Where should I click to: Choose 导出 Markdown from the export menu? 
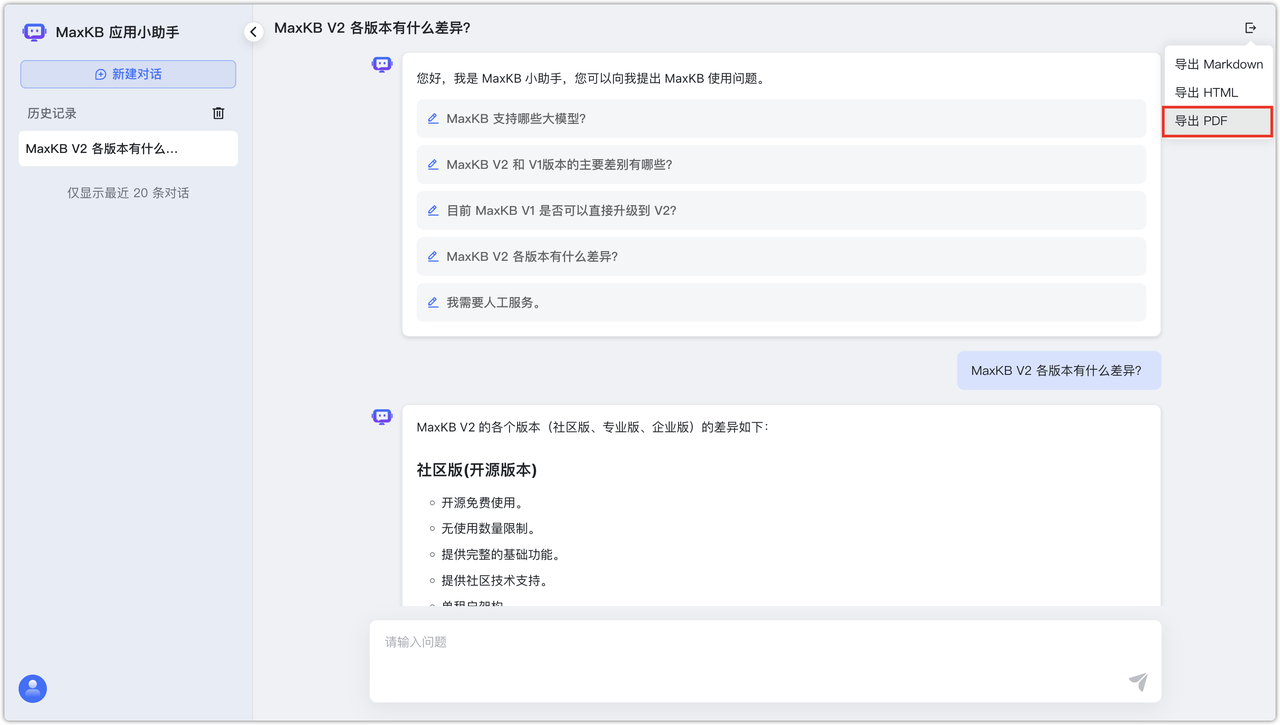click(1218, 64)
